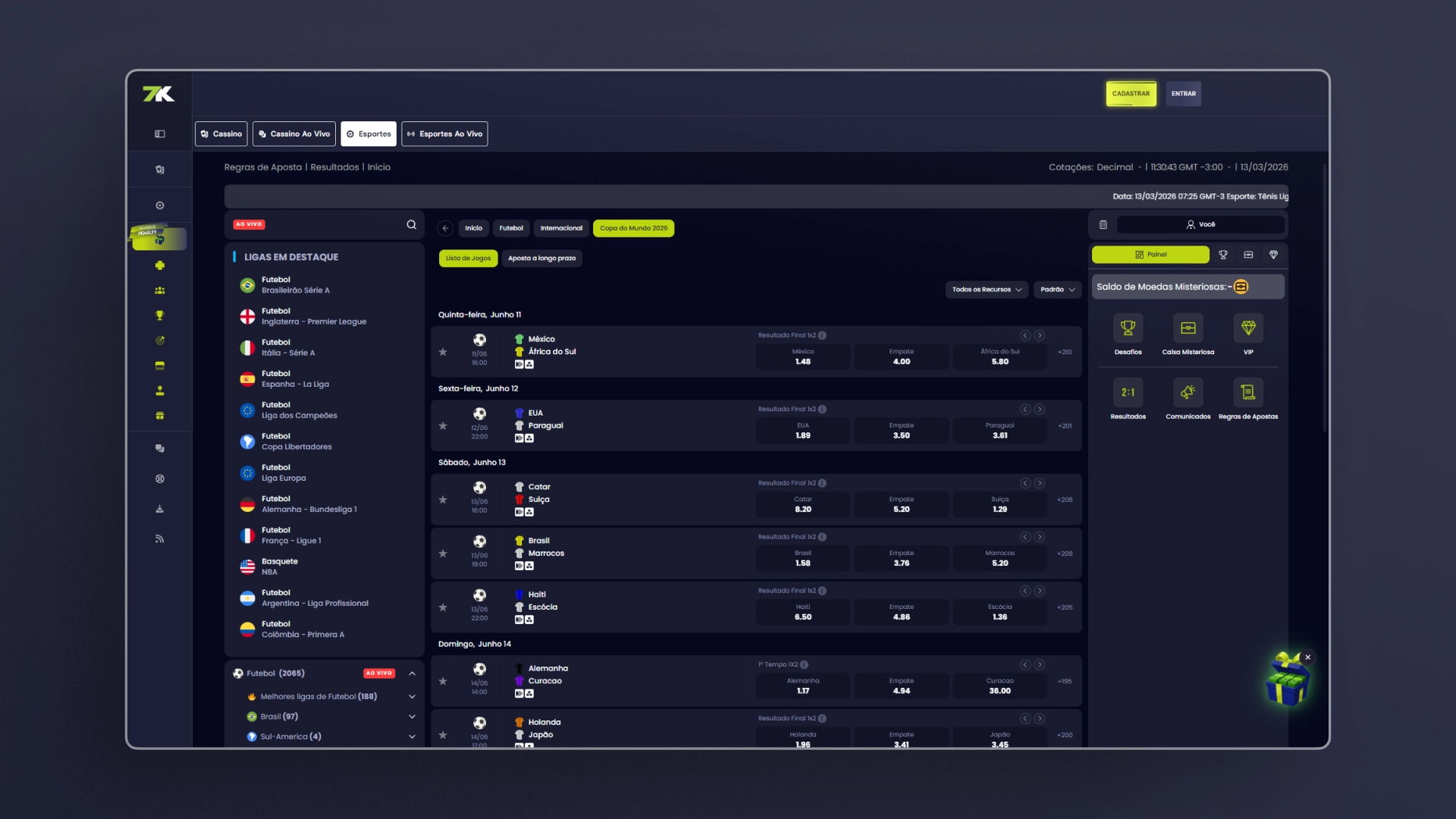
Task: Close the floating gift box popup
Action: pyautogui.click(x=1307, y=657)
